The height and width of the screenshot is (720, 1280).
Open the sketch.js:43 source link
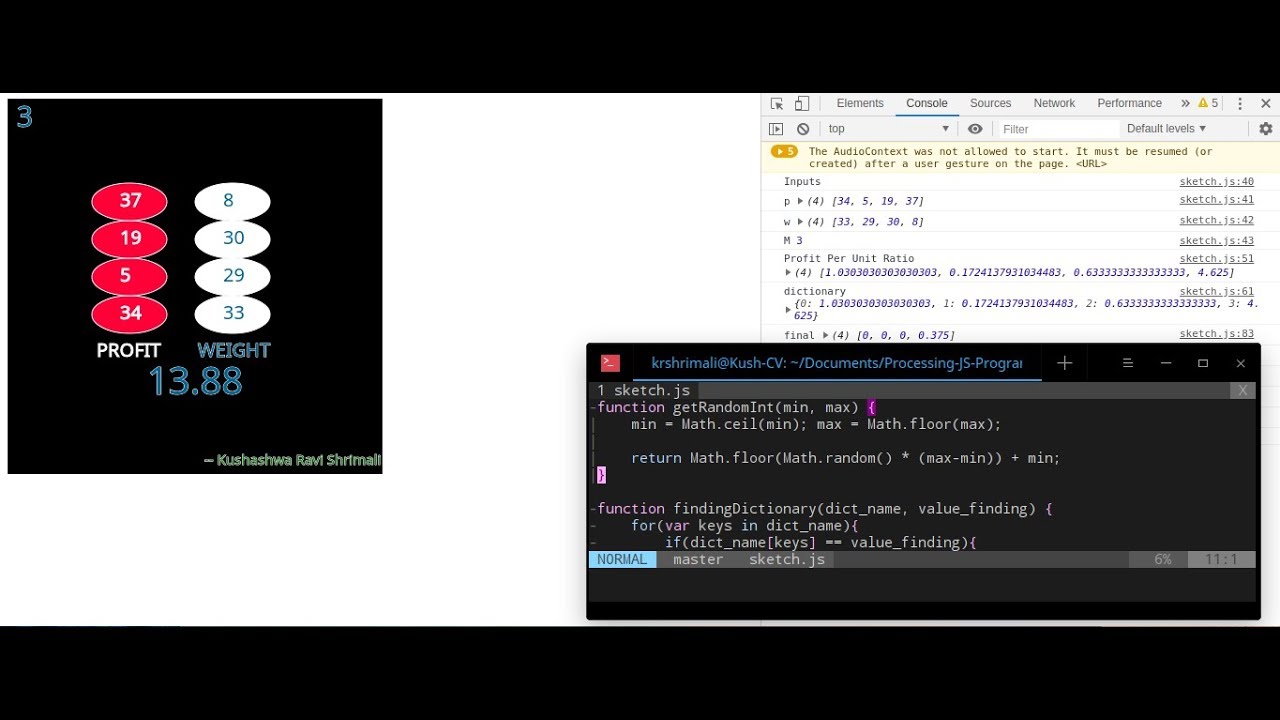[x=1216, y=241]
